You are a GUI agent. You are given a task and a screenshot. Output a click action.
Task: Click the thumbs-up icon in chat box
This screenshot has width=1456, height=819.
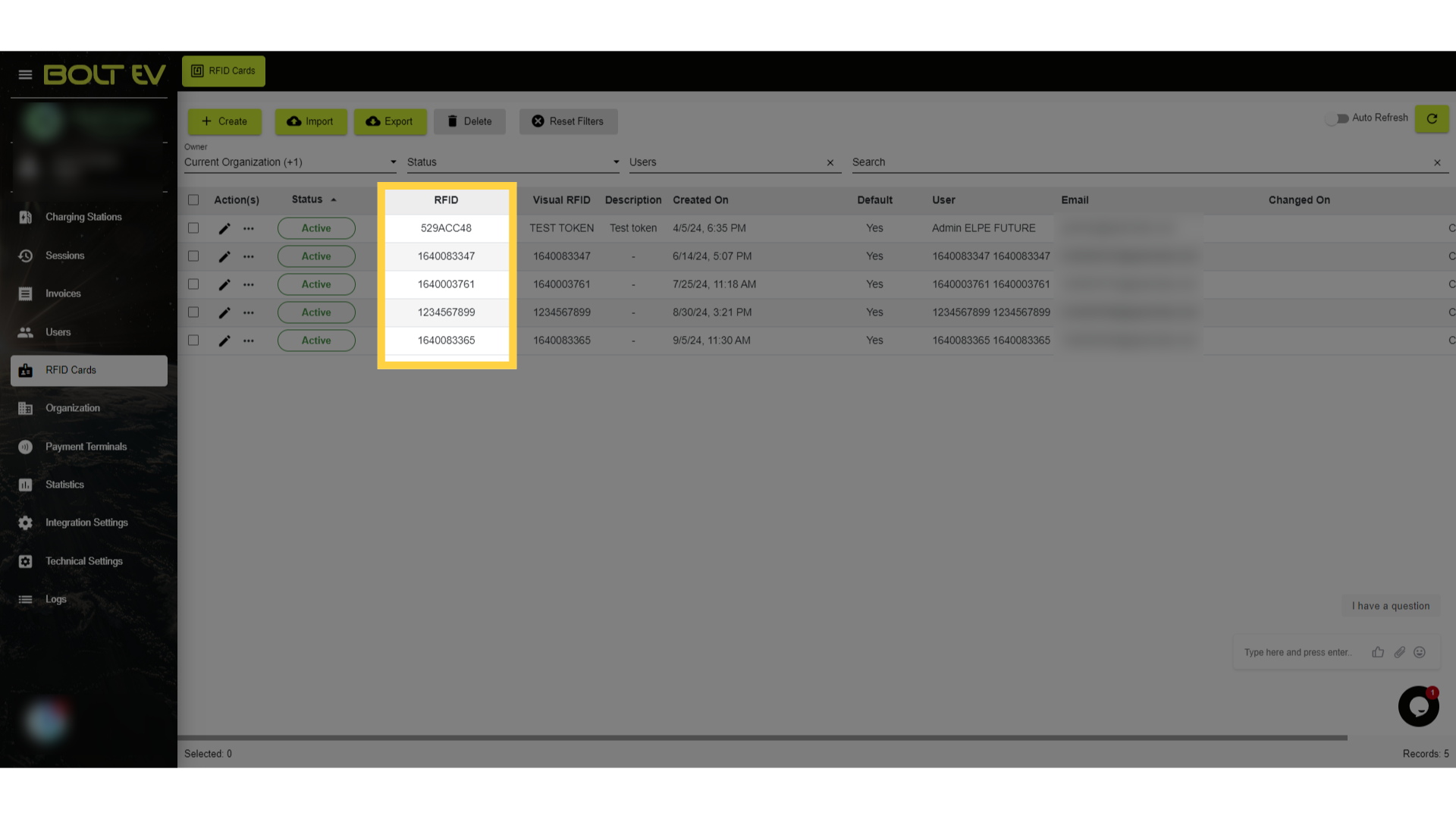click(x=1378, y=652)
